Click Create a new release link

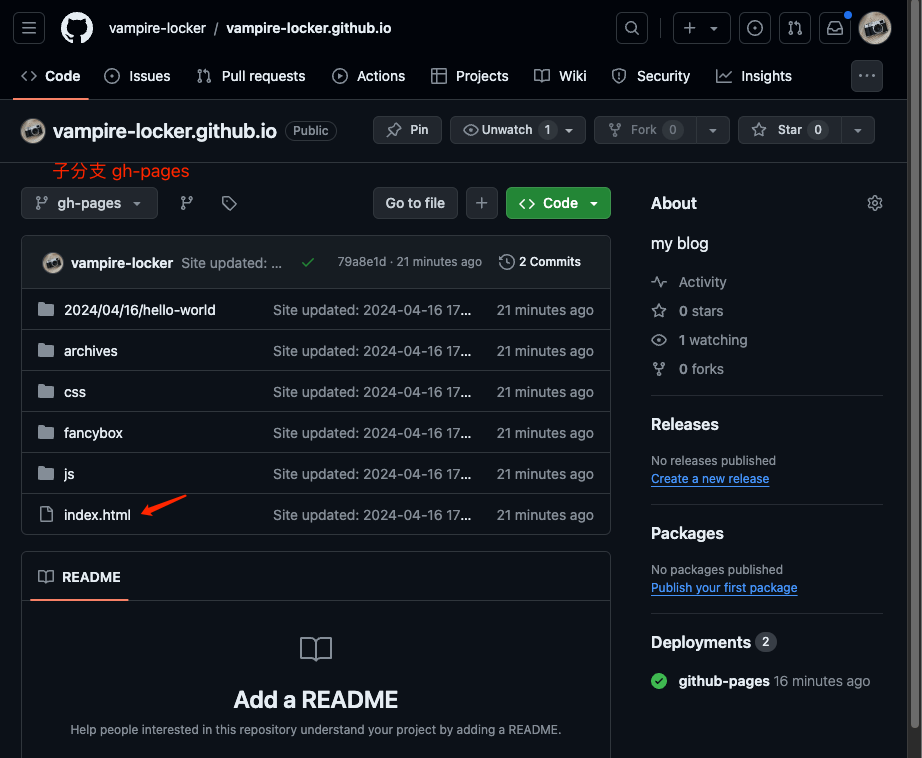point(710,479)
